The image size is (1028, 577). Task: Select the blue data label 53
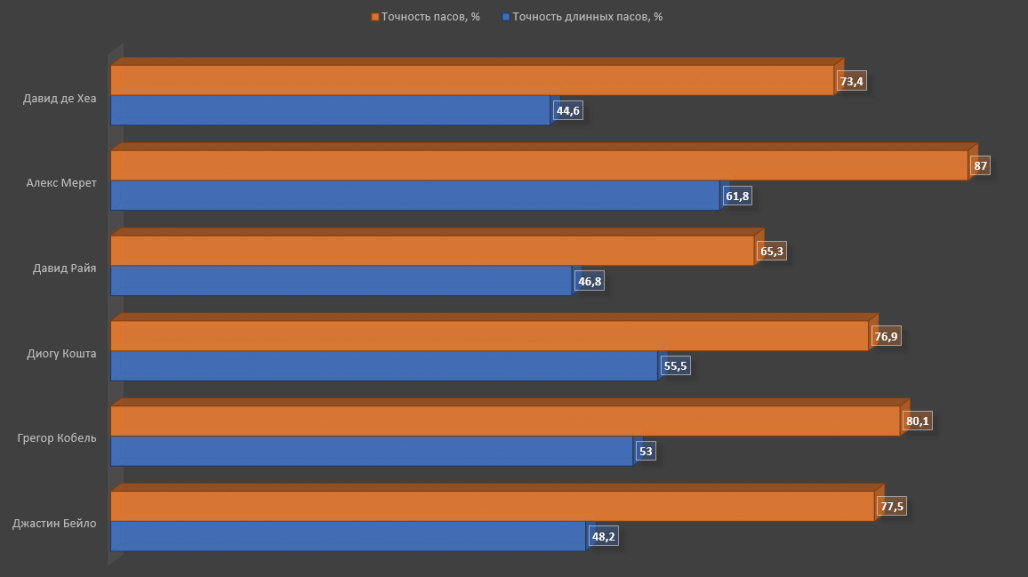tap(646, 452)
